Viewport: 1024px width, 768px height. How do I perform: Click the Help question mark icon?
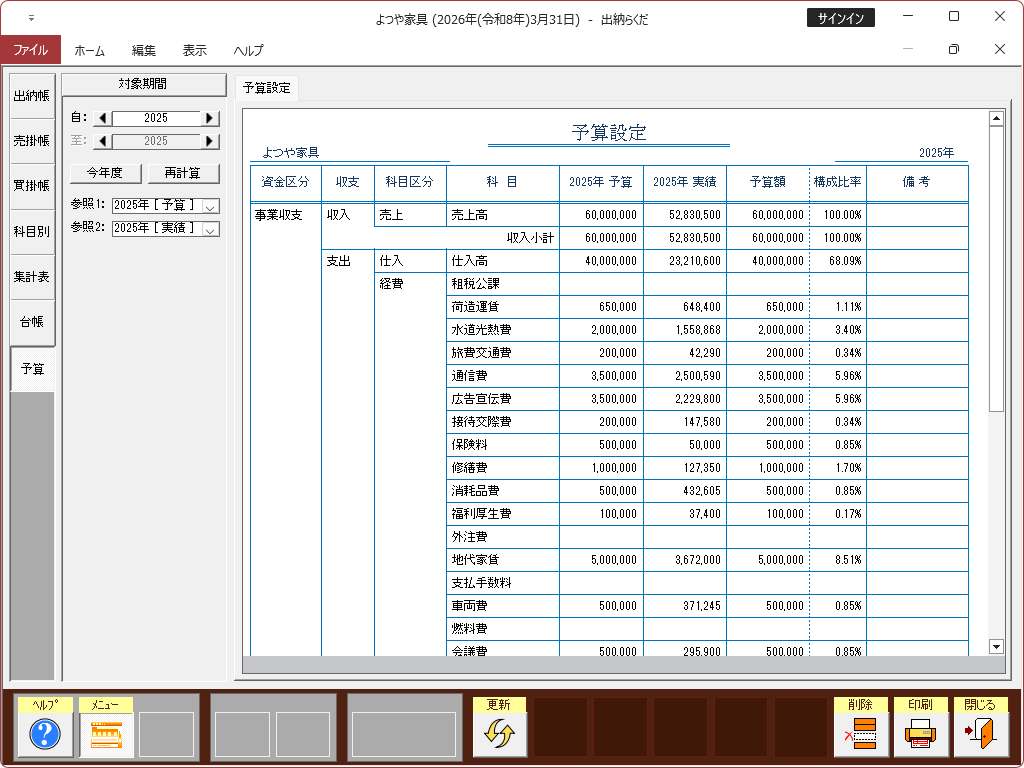pyautogui.click(x=45, y=735)
